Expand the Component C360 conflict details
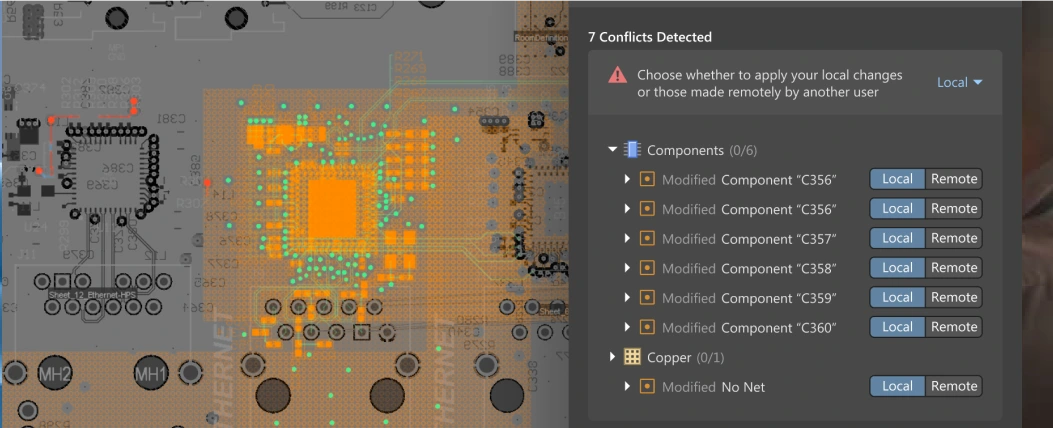Image resolution: width=1053 pixels, height=428 pixels. (627, 327)
